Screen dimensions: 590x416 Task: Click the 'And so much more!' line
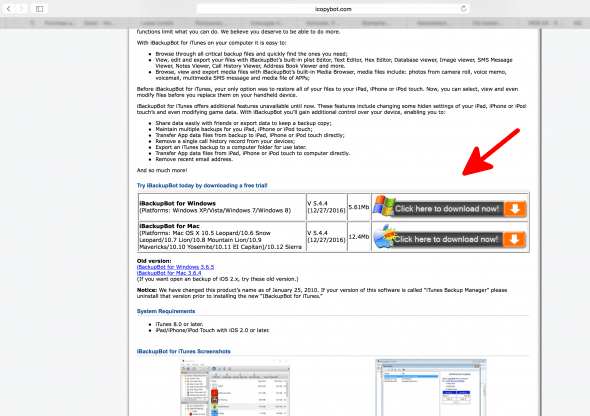tap(162, 170)
